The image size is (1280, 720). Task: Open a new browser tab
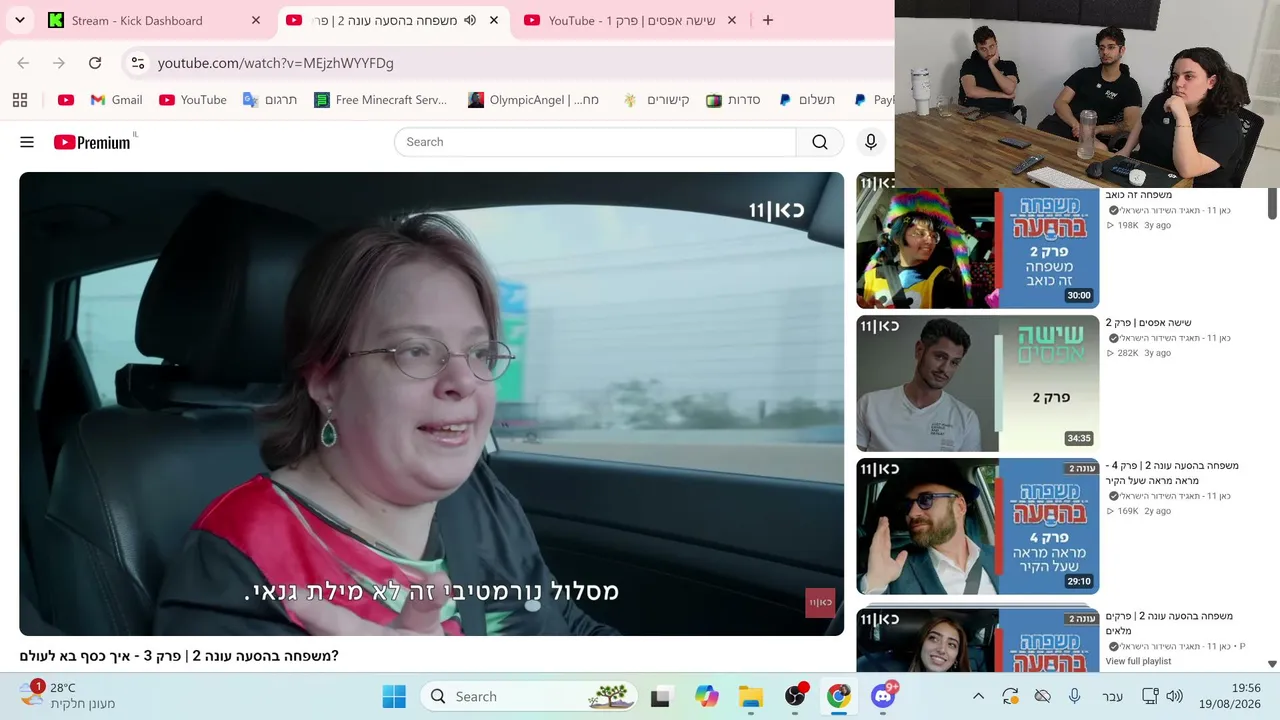(768, 20)
